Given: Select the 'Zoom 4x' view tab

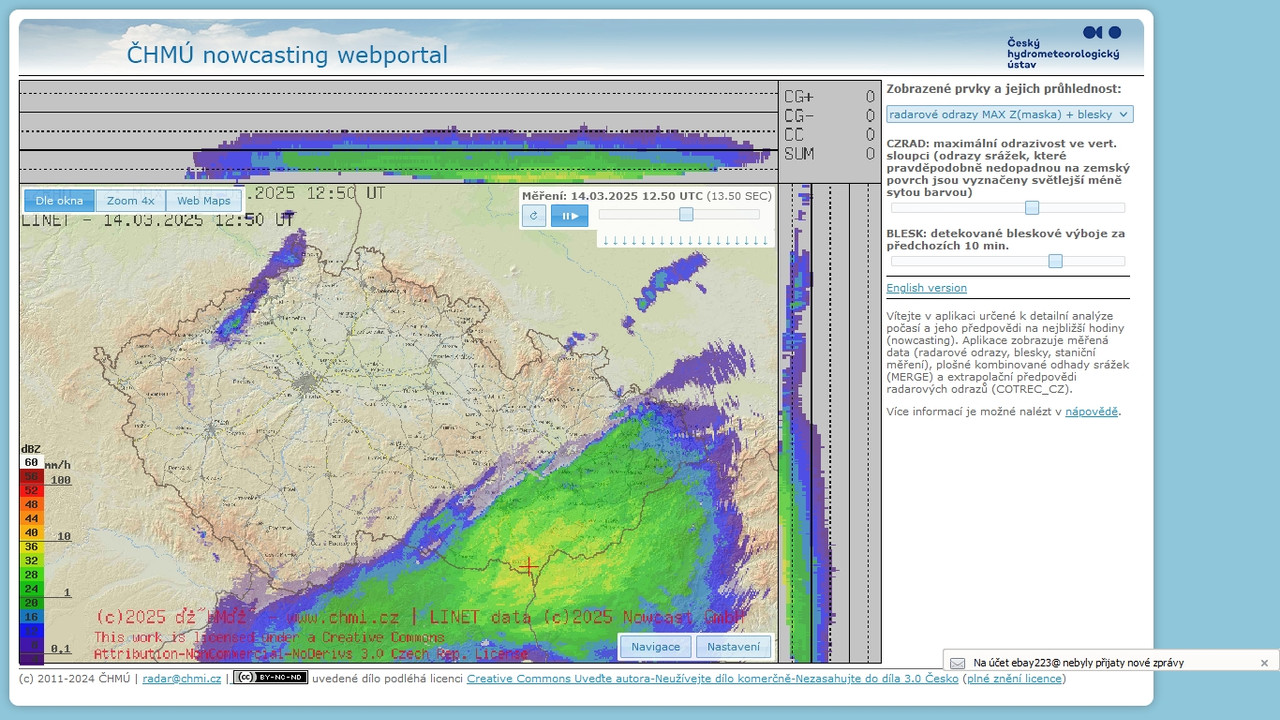Looking at the screenshot, I should pyautogui.click(x=131, y=201).
